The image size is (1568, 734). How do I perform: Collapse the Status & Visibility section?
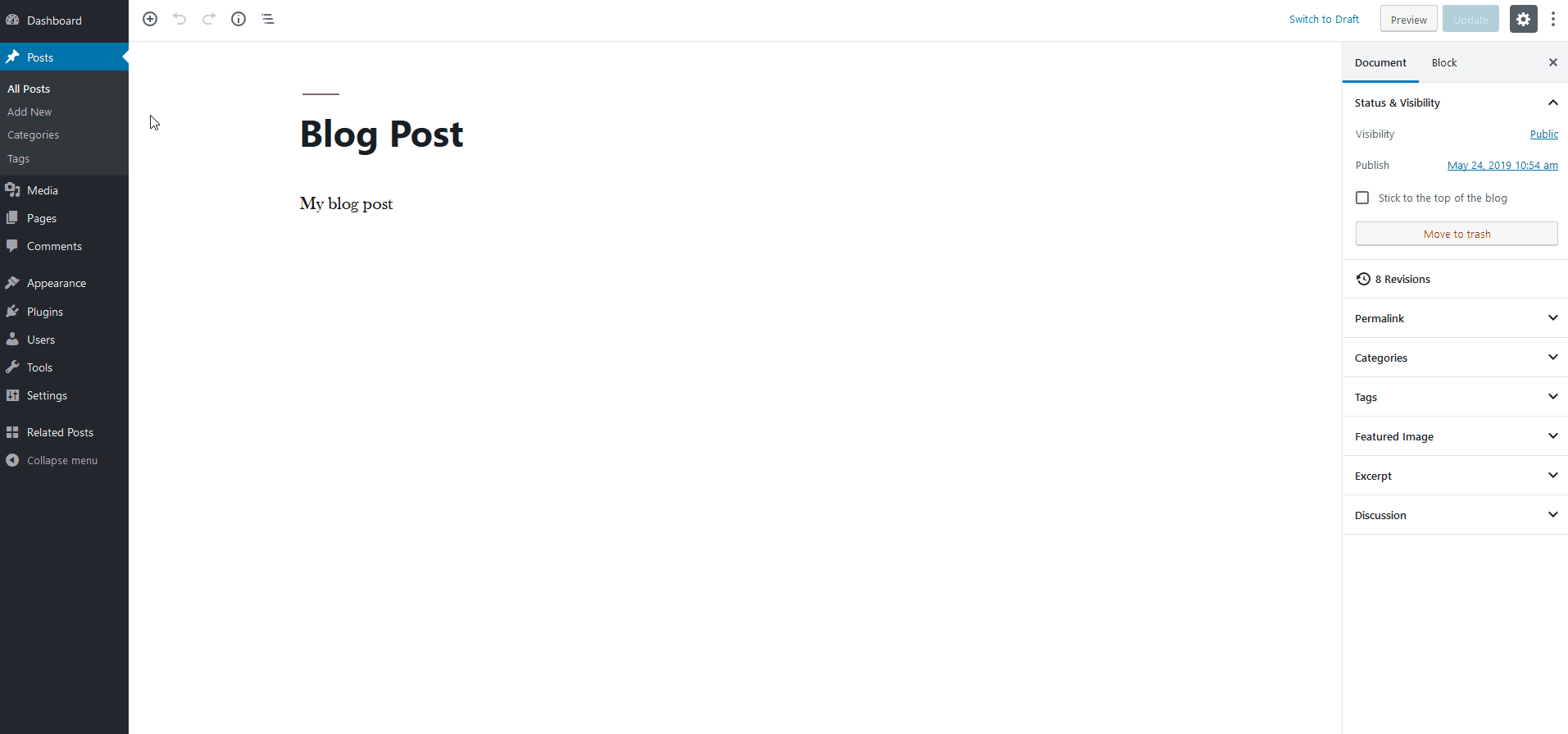pos(1552,103)
